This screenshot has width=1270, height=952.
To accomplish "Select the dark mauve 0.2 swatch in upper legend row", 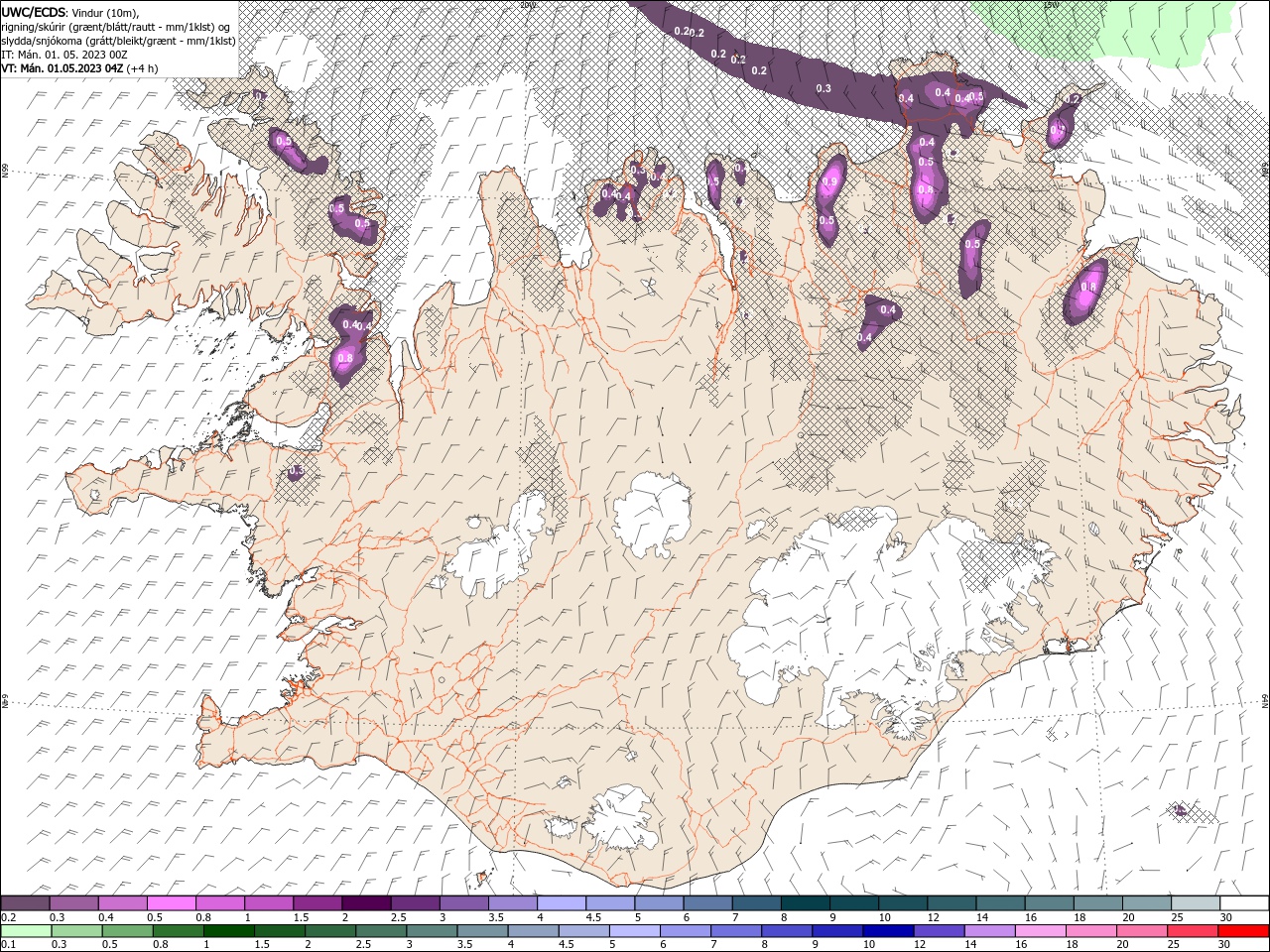I will (x=26, y=902).
